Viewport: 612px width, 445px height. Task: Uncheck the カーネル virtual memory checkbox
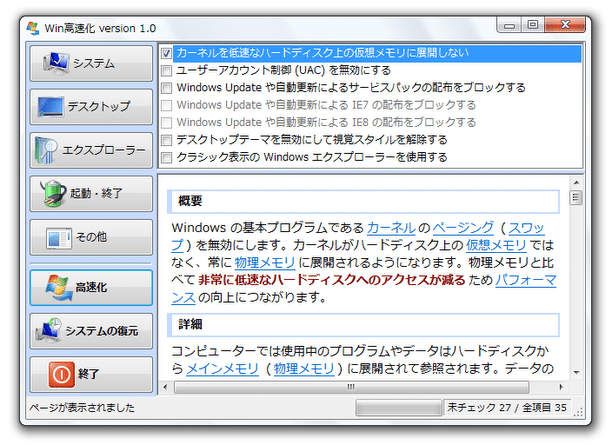coord(167,53)
